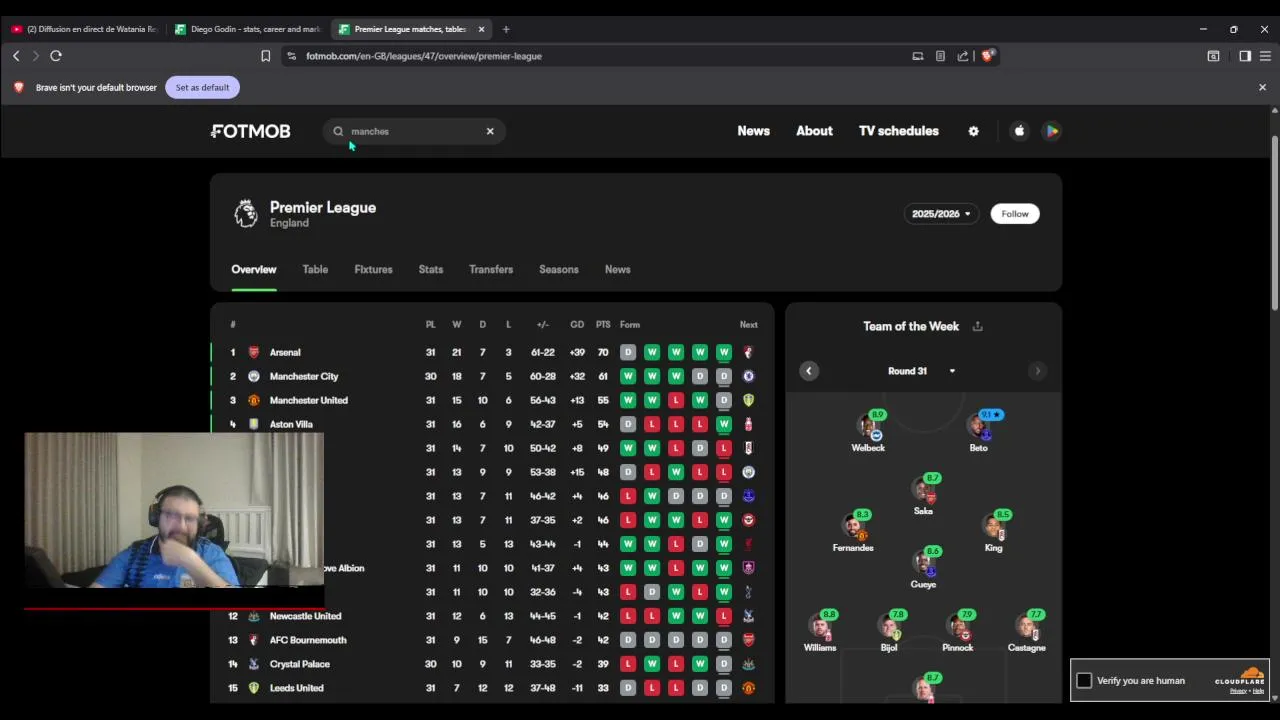Switch to the Diego Godin browser tab
This screenshot has width=1280, height=720.
(248, 29)
